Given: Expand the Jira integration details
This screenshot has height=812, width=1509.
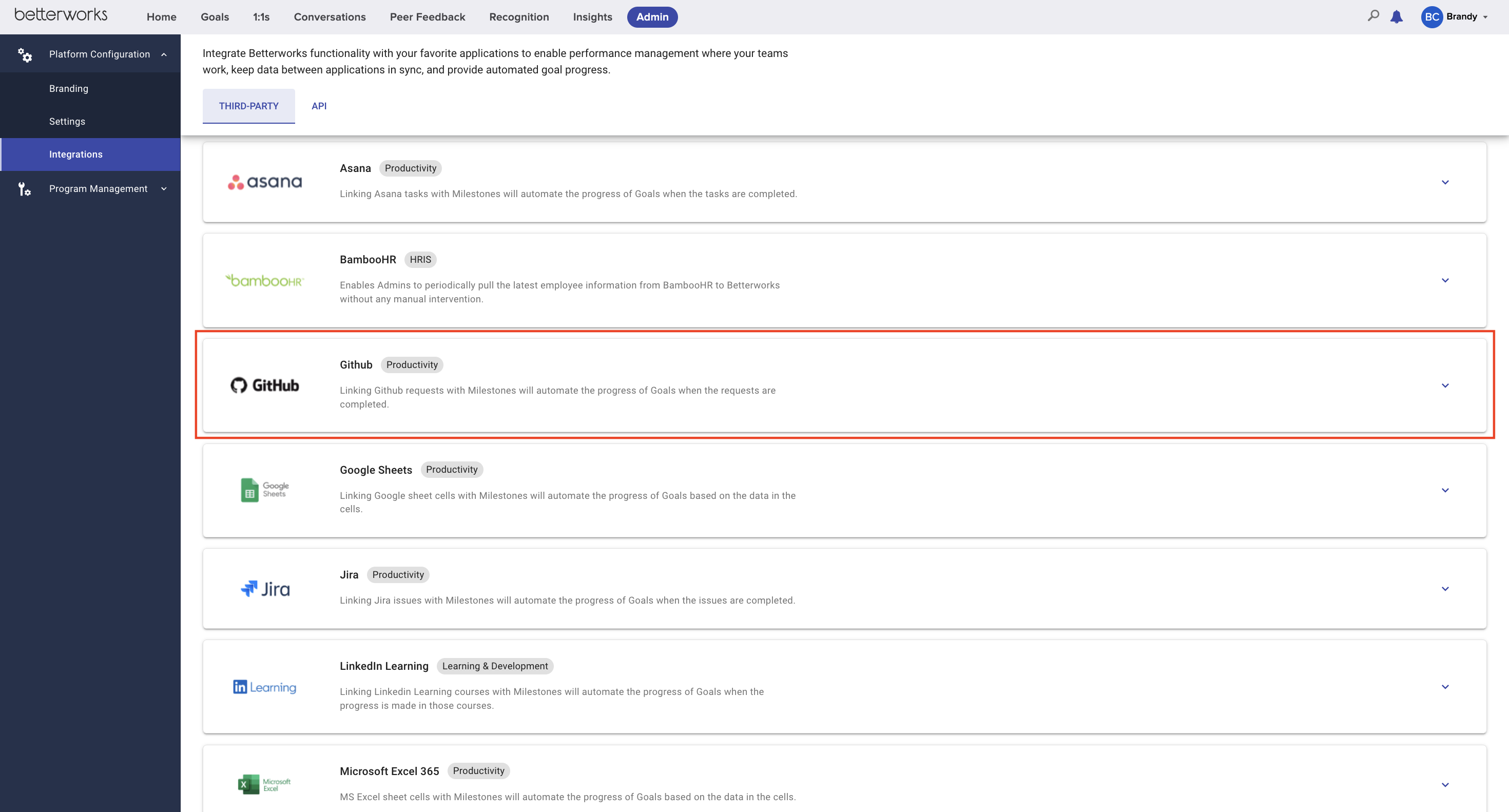Looking at the screenshot, I should [x=1446, y=589].
